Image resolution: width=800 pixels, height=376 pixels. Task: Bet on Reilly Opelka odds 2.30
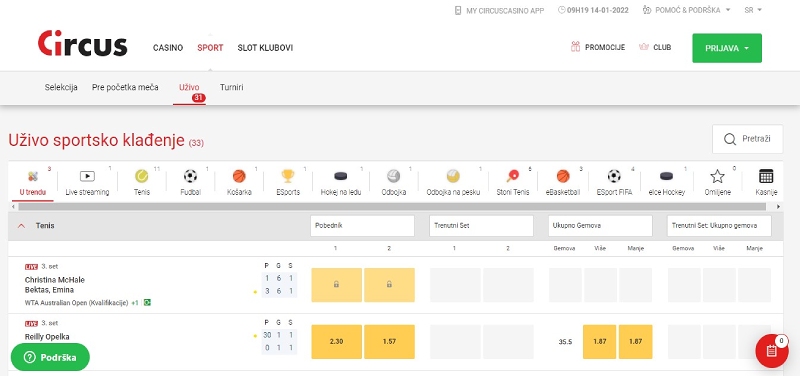pos(336,342)
